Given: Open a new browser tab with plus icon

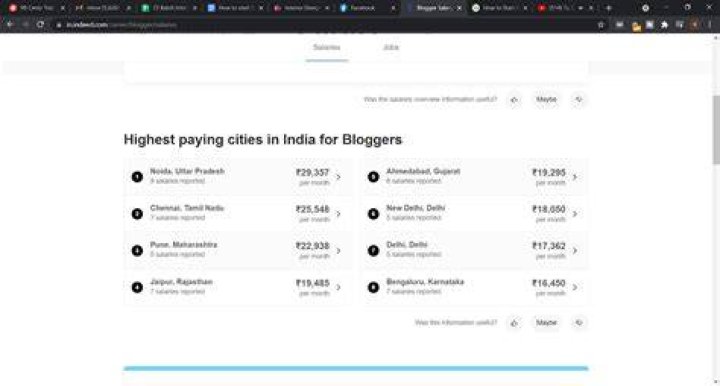Looking at the screenshot, I should [609, 8].
